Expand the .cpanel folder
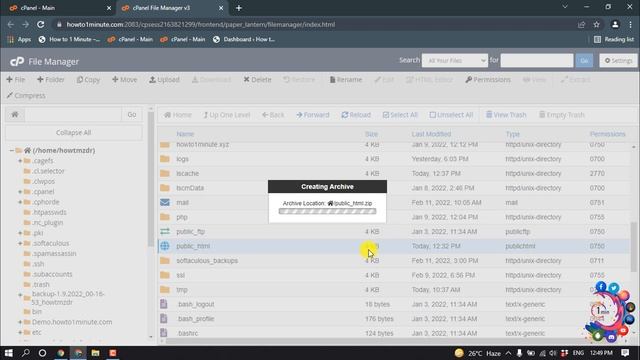 click(20, 191)
